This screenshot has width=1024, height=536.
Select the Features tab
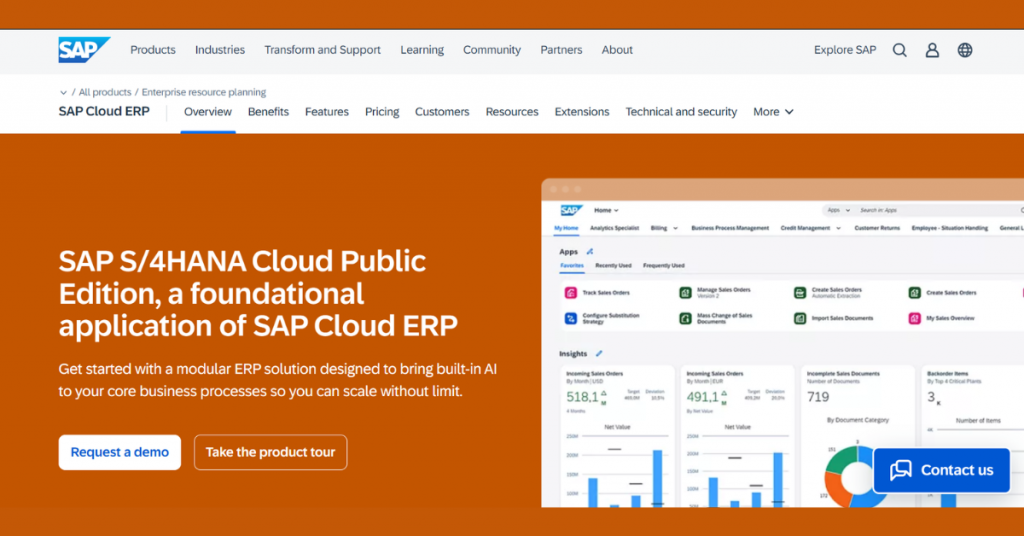[x=327, y=112]
